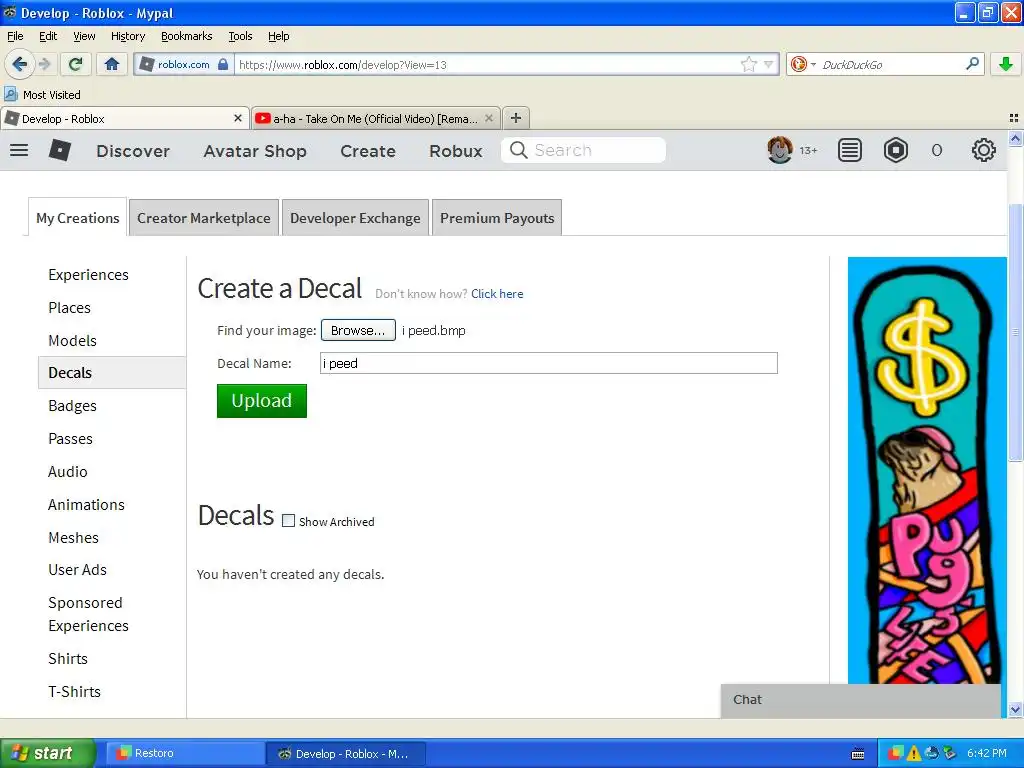This screenshot has width=1024, height=768.
Task: Open the History menu
Action: click(x=127, y=36)
